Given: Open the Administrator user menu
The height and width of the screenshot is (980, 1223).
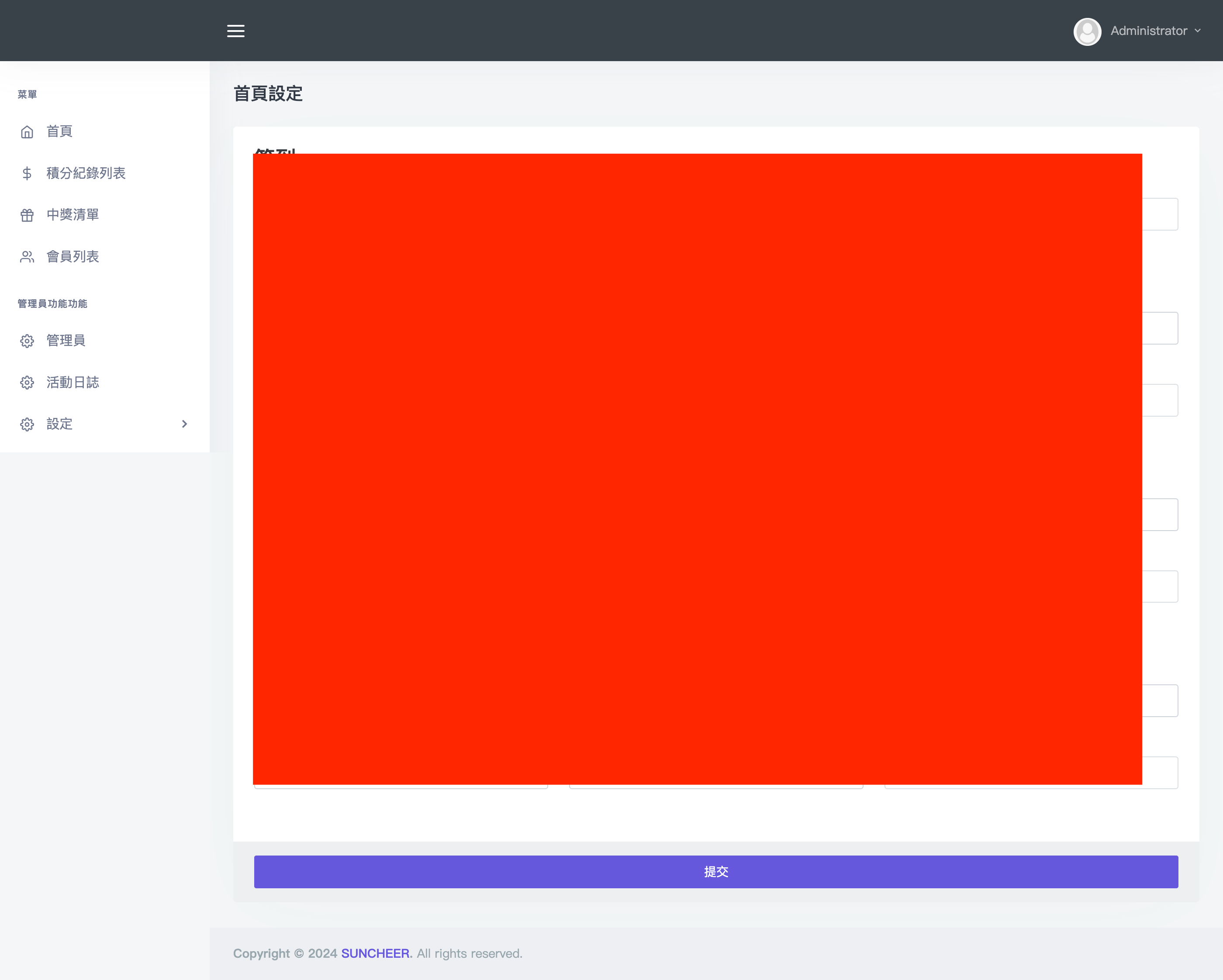Looking at the screenshot, I should tap(1148, 31).
